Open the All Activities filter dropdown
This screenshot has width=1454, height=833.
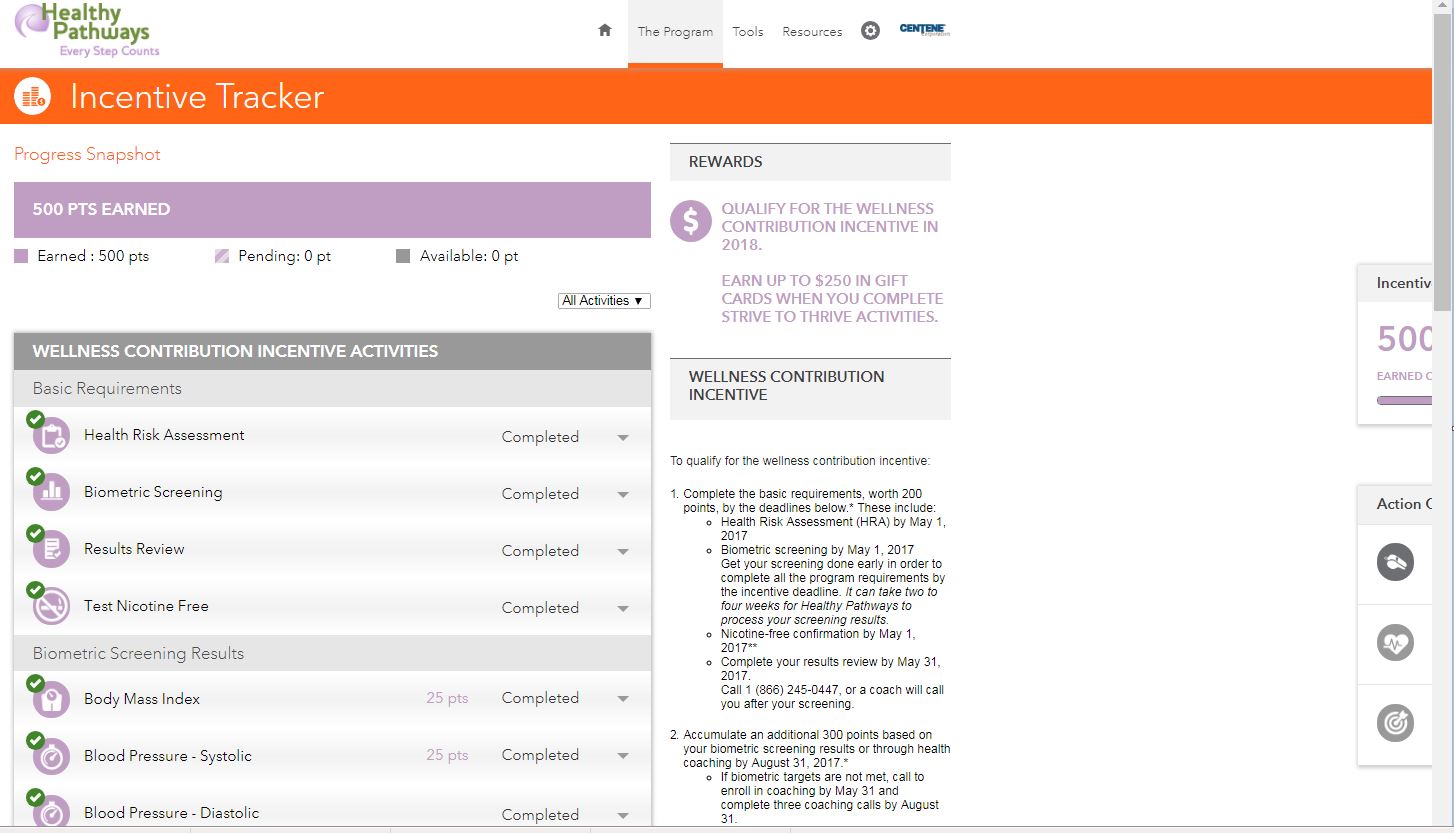pyautogui.click(x=603, y=300)
